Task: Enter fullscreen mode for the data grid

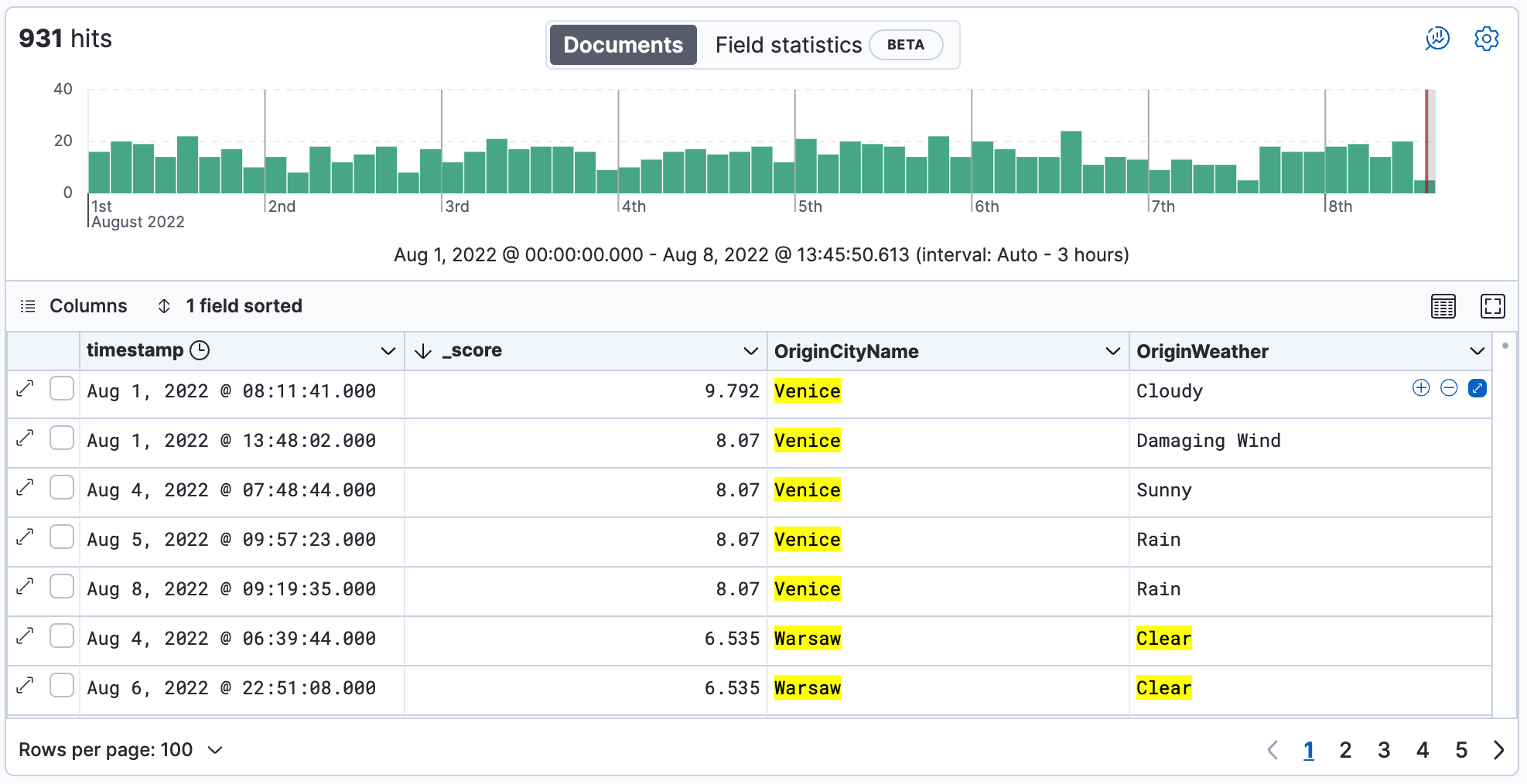Action: [x=1492, y=306]
